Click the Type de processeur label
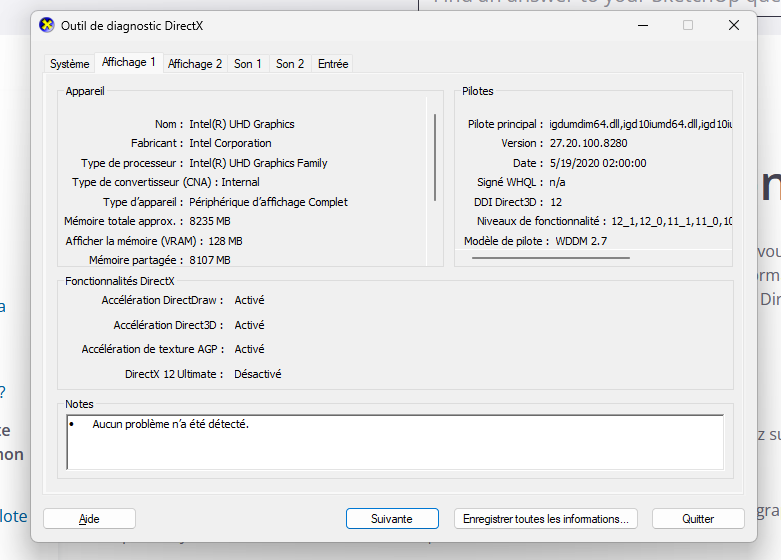The image size is (781, 560). [131, 163]
